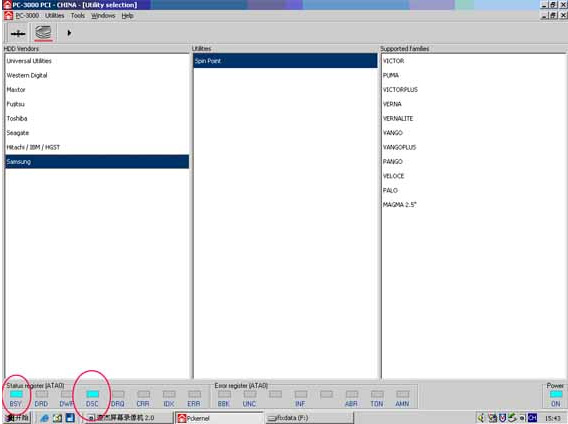Click the system clock showing 15:43
This screenshot has width=568, height=424.
552,418
